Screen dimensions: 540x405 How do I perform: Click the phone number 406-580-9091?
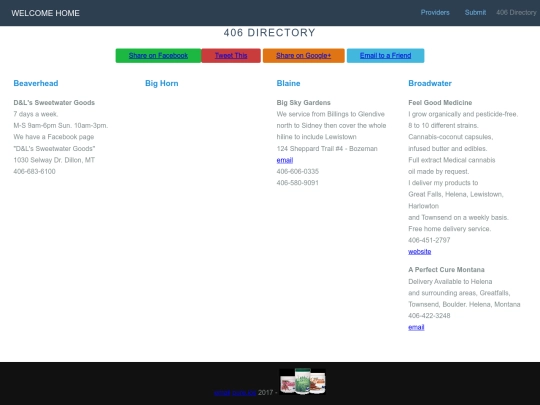pyautogui.click(x=298, y=183)
